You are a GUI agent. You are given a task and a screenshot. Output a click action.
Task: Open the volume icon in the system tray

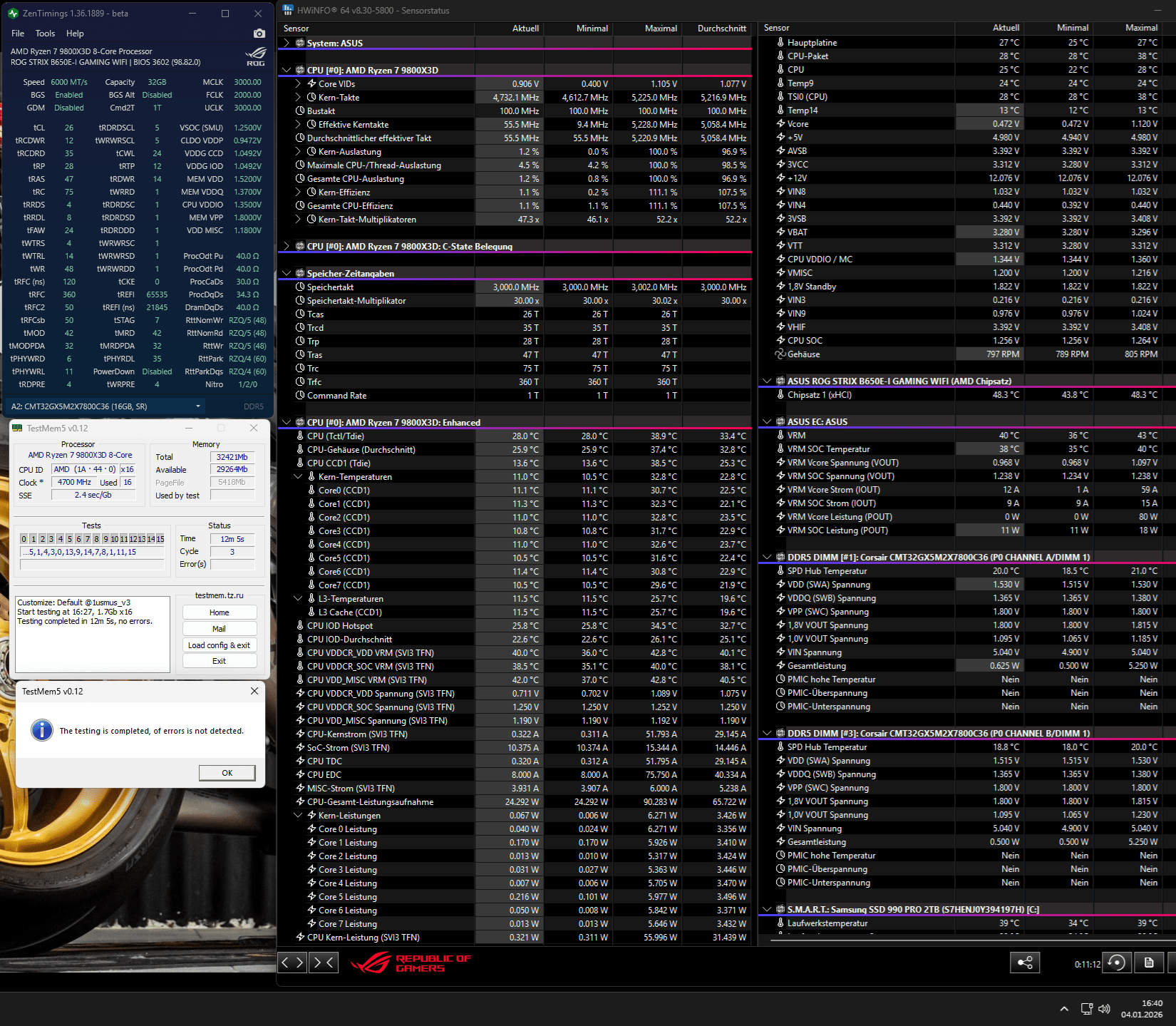coord(1104,1009)
